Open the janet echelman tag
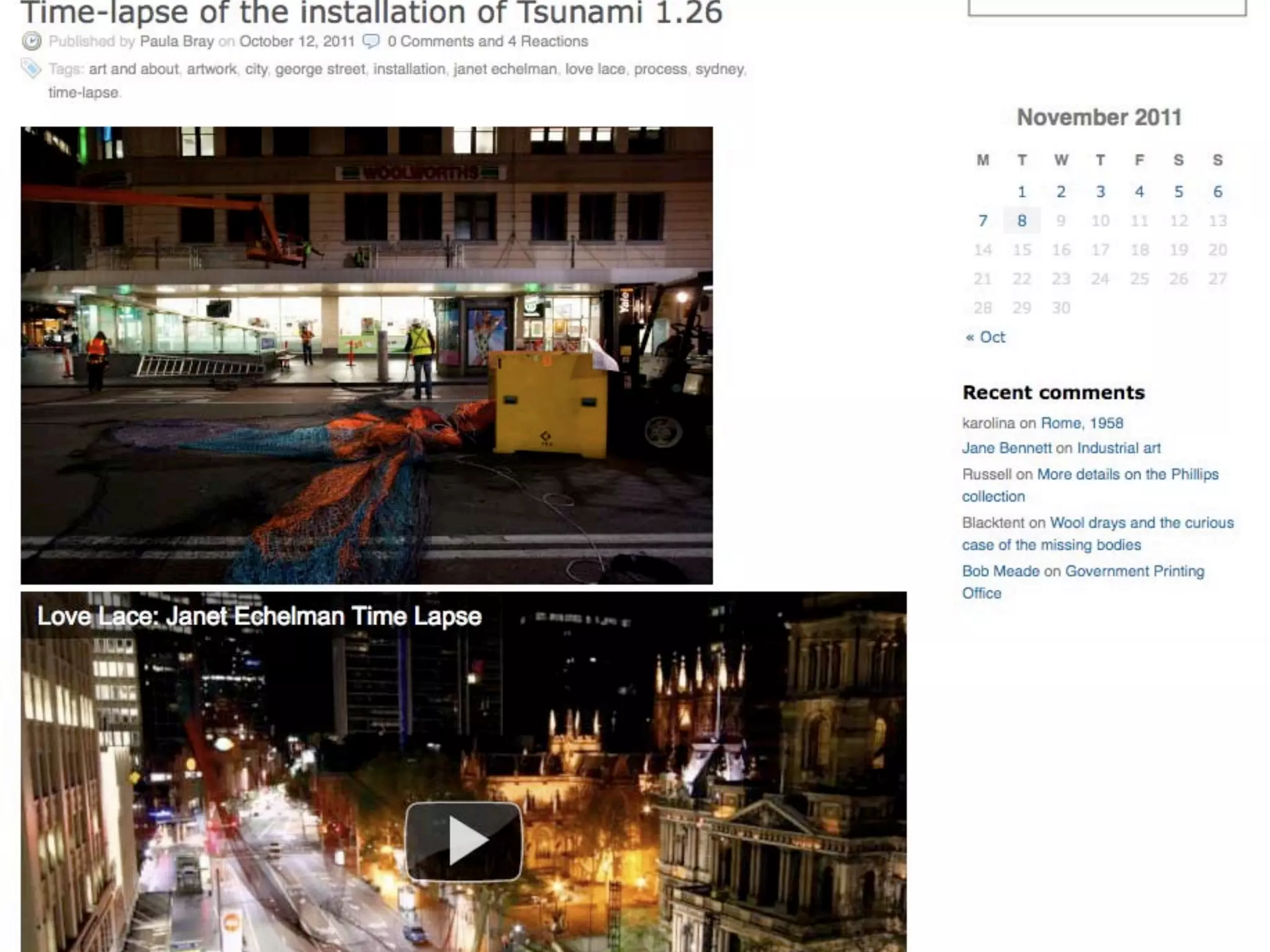 tap(505, 69)
